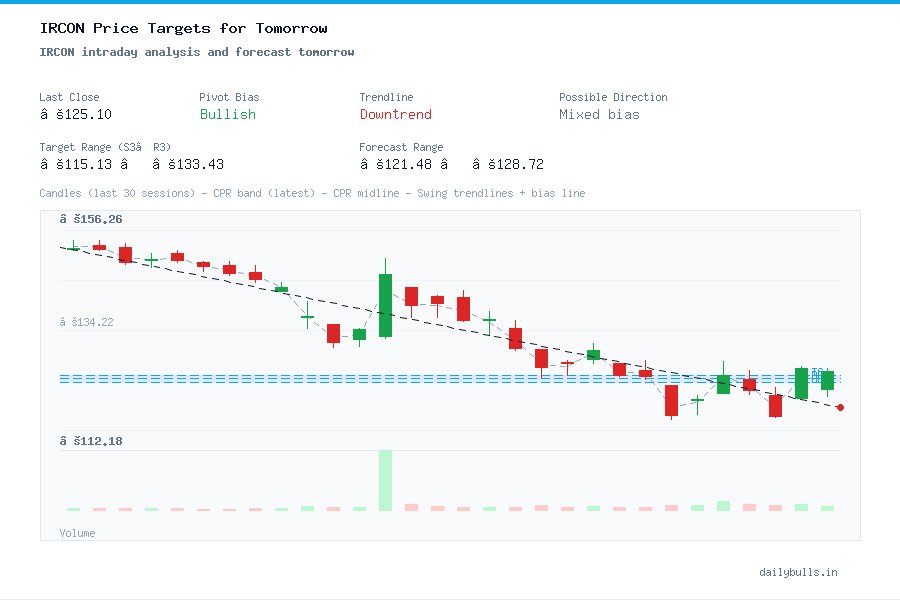Click the Last Close price value

77,114
